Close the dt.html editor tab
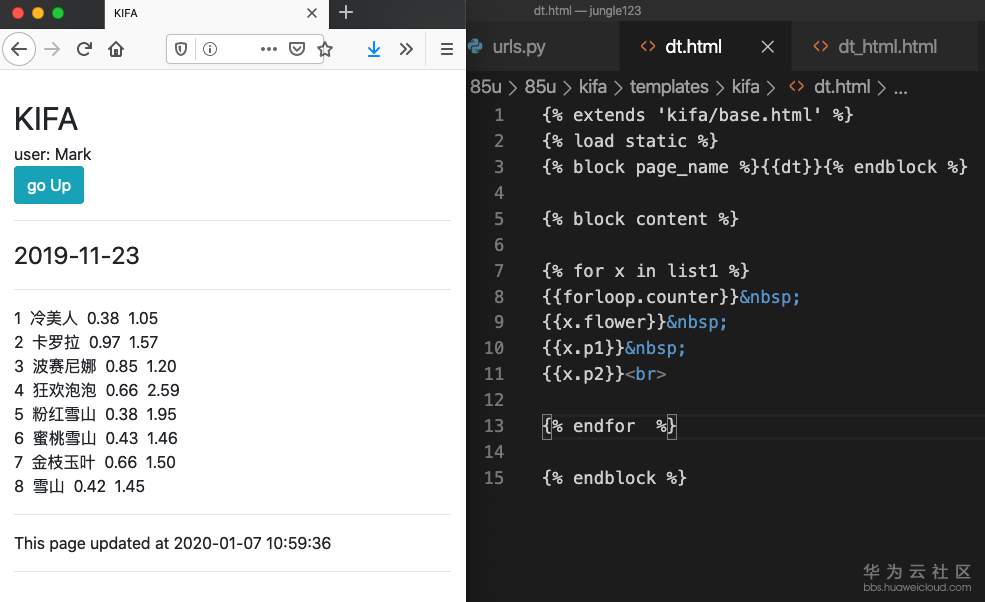Screen dimensions: 985x602 pyautogui.click(x=768, y=47)
